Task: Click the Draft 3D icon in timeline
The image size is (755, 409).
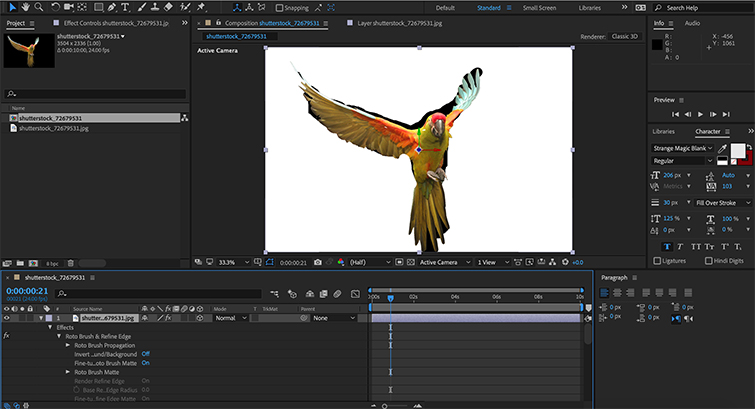Action: click(x=292, y=293)
